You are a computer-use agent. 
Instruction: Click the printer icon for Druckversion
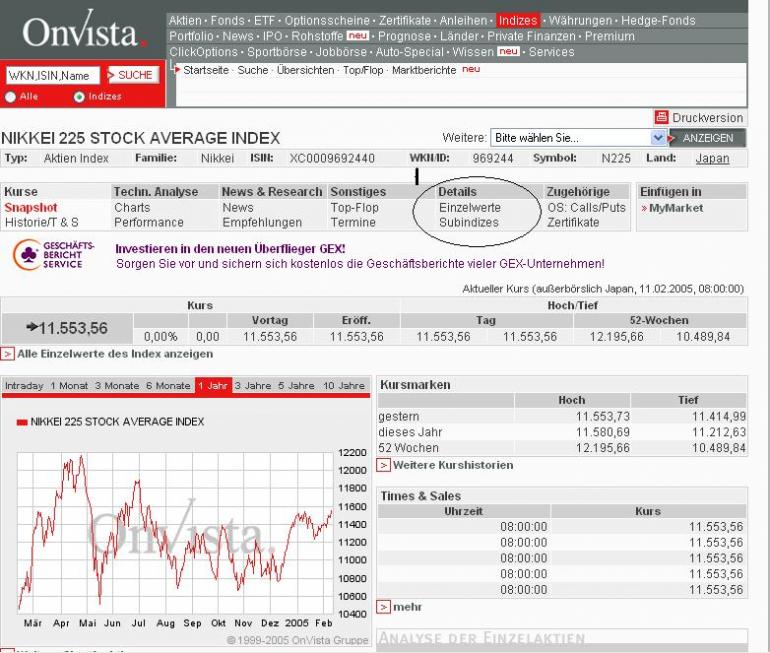pyautogui.click(x=661, y=117)
